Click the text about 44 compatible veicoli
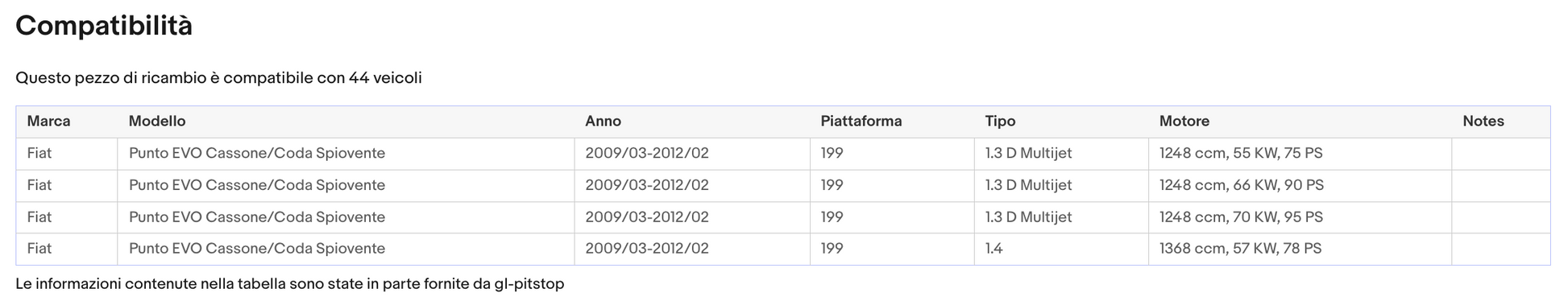Image resolution: width=1568 pixels, height=301 pixels. (218, 78)
